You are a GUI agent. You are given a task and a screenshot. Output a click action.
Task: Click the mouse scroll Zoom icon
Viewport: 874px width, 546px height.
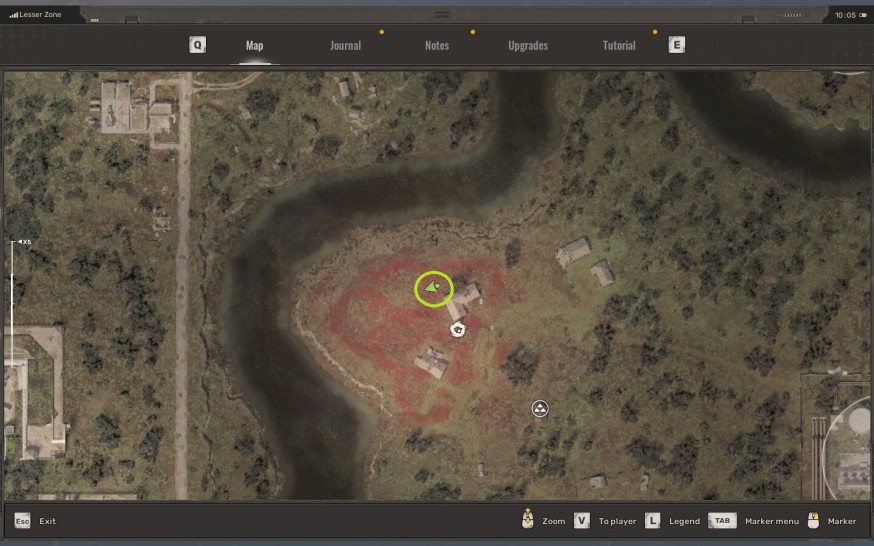click(527, 520)
